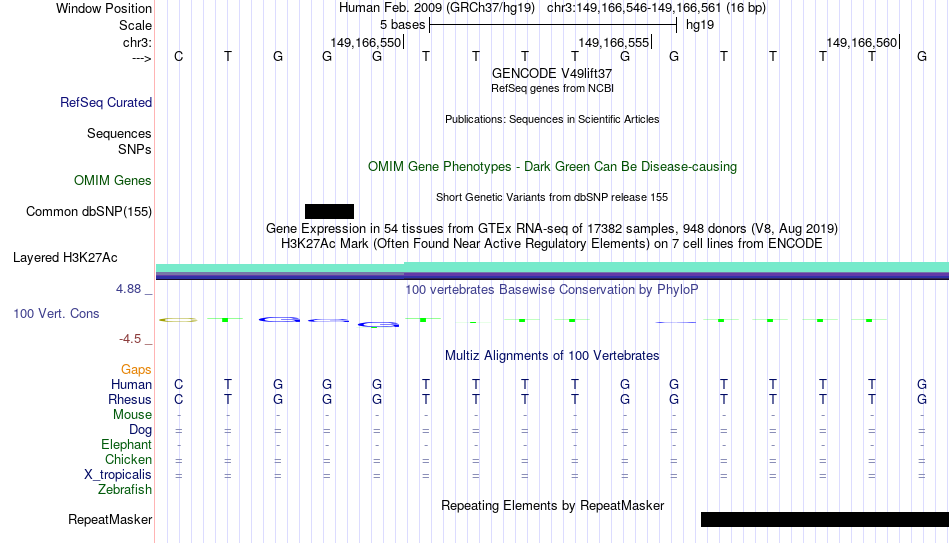Image resolution: width=950 pixels, height=543 pixels.
Task: Open the OMIM Genes track label
Action: pos(113,181)
